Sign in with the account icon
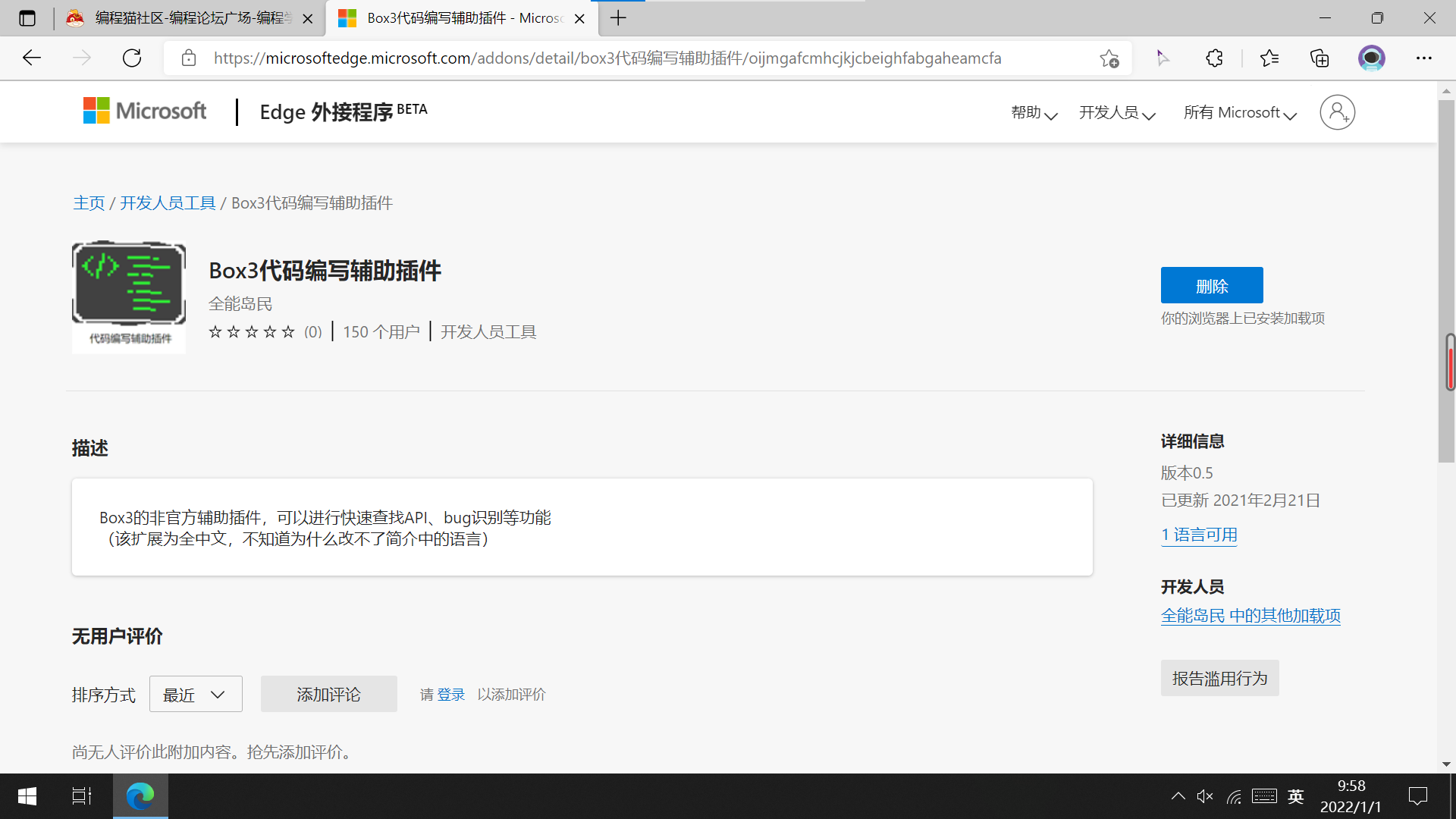 (1337, 112)
